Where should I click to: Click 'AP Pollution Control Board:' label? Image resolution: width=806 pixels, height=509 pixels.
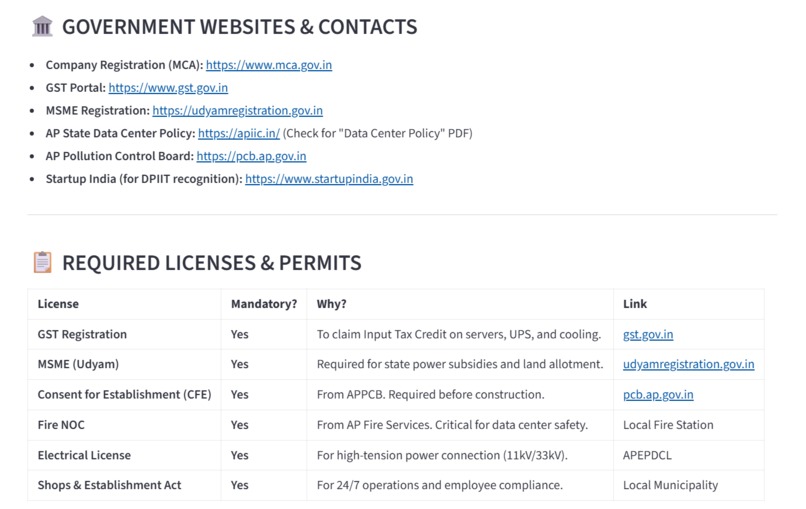pyautogui.click(x=120, y=156)
